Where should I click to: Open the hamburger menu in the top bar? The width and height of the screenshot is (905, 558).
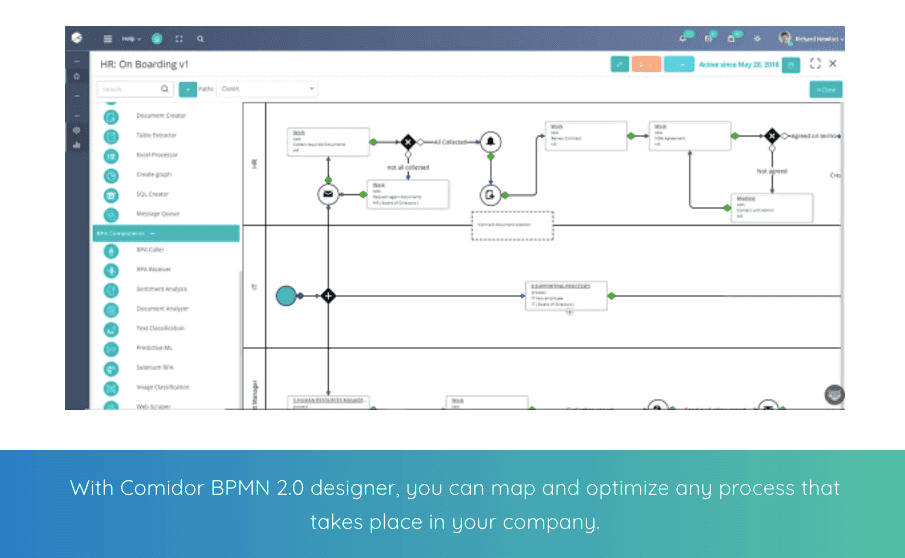(x=107, y=39)
